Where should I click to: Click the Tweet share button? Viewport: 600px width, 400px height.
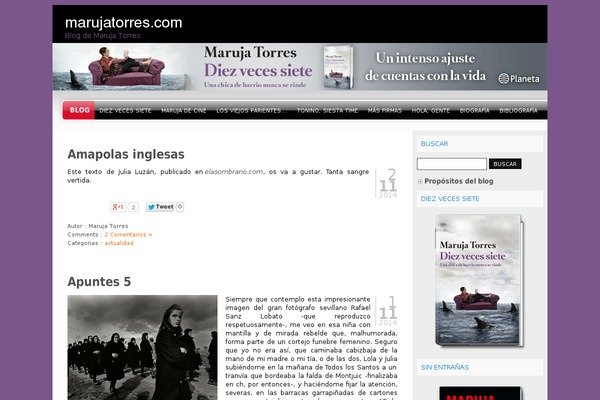(x=160, y=207)
